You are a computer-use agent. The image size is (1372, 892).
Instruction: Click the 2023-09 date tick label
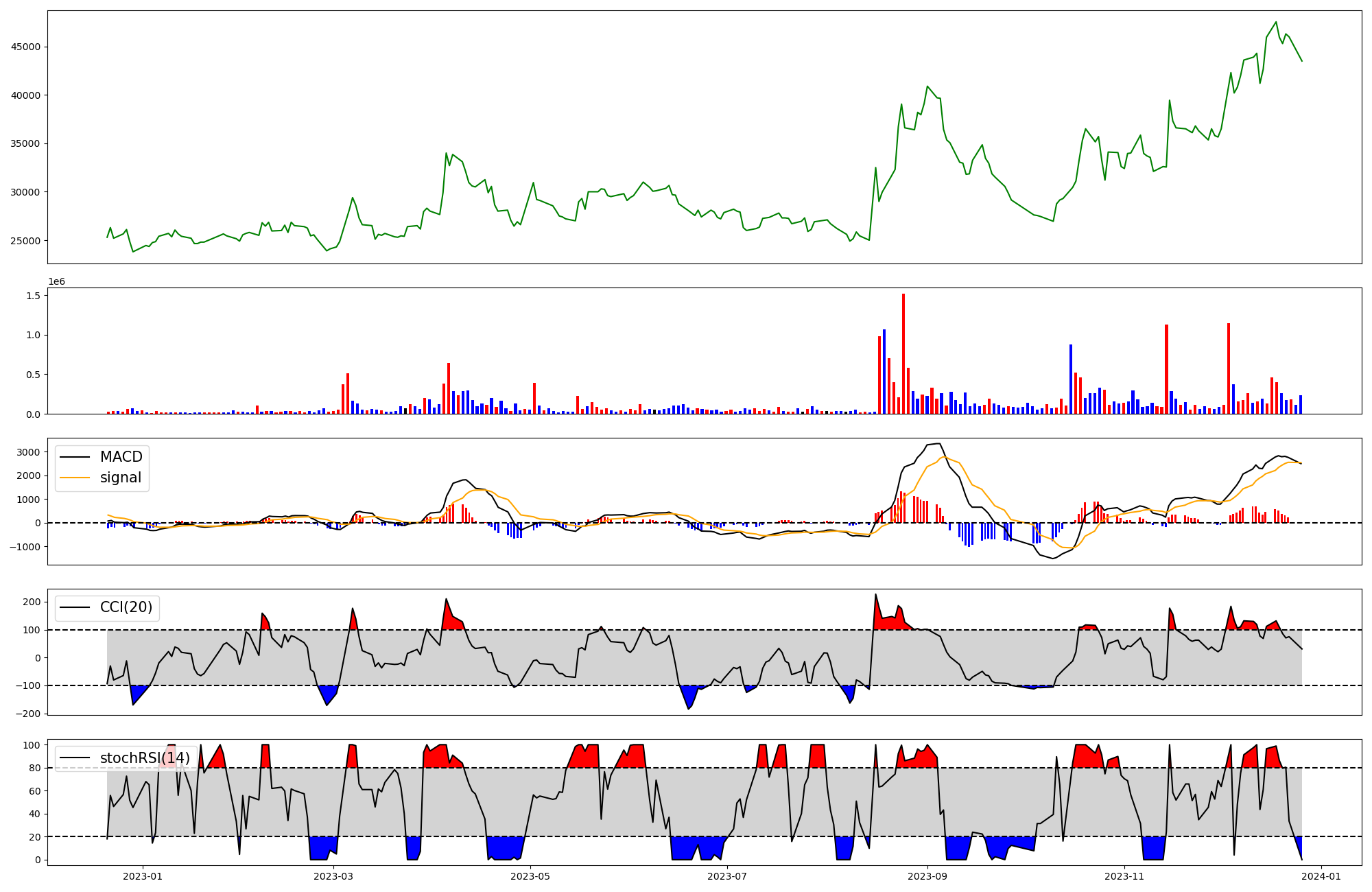coord(927,876)
